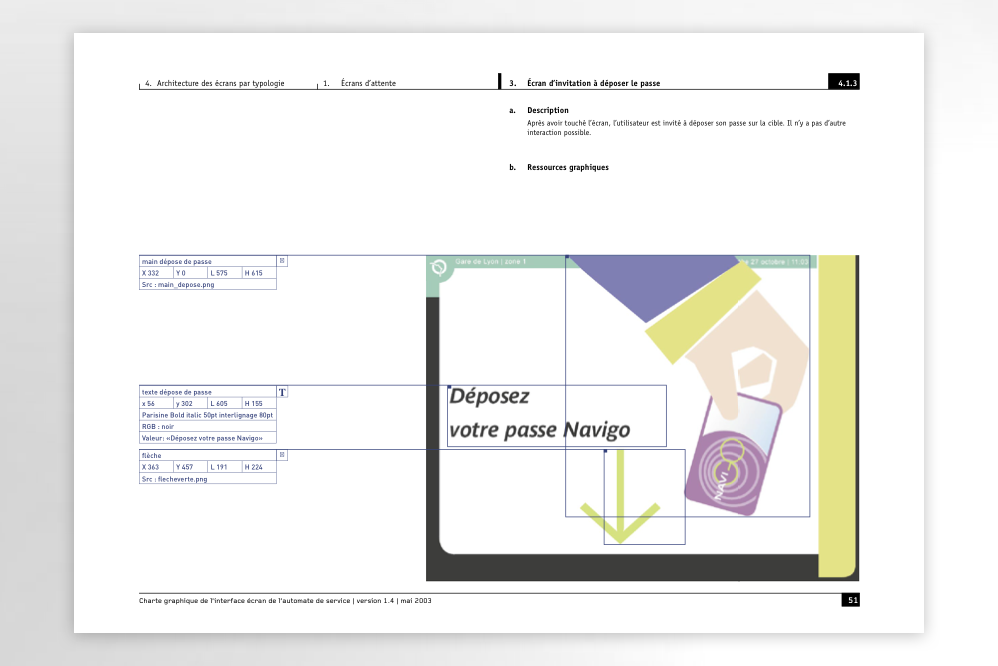Viewport: 998px width, 666px height.
Task: Click the "L 191" cell
Action: tap(225, 467)
